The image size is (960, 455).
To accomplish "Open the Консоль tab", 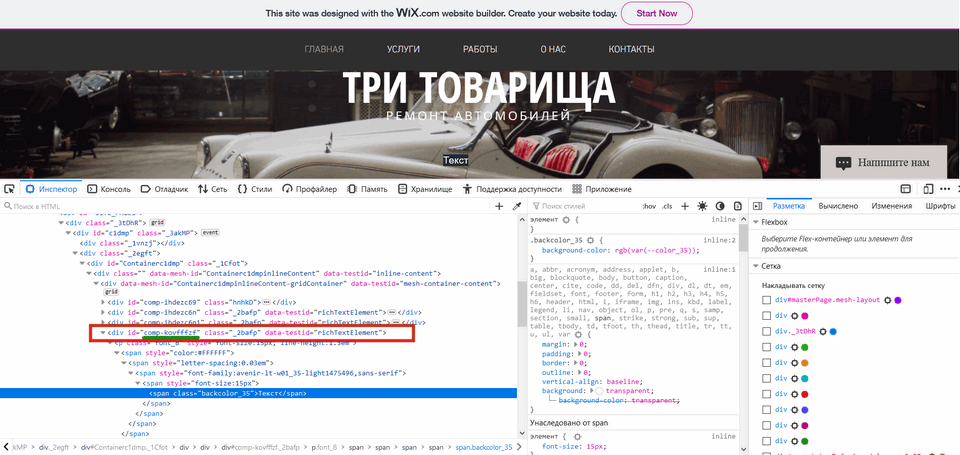I will click(108, 188).
